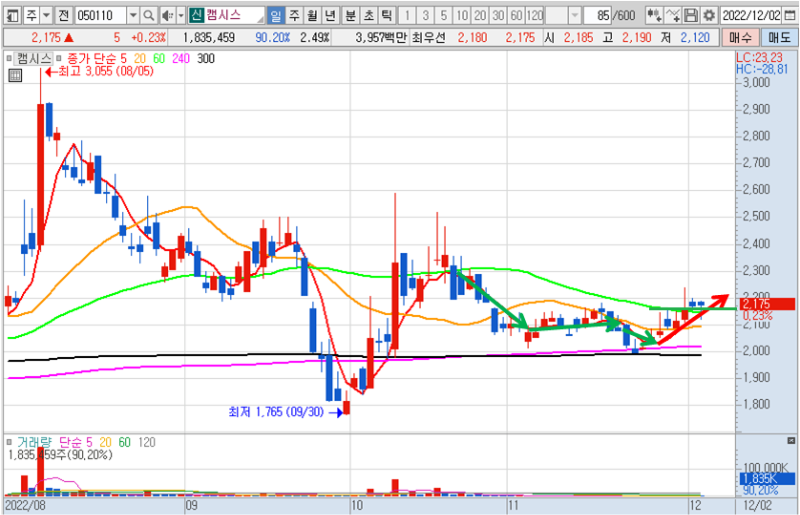
Task: Click the high price 2,190 value
Action: [637, 38]
